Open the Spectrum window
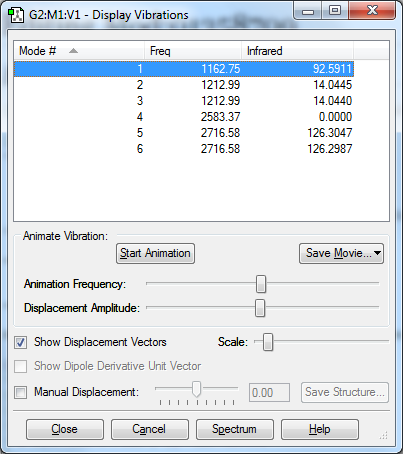Image resolution: width=403 pixels, height=454 pixels. coord(235,429)
